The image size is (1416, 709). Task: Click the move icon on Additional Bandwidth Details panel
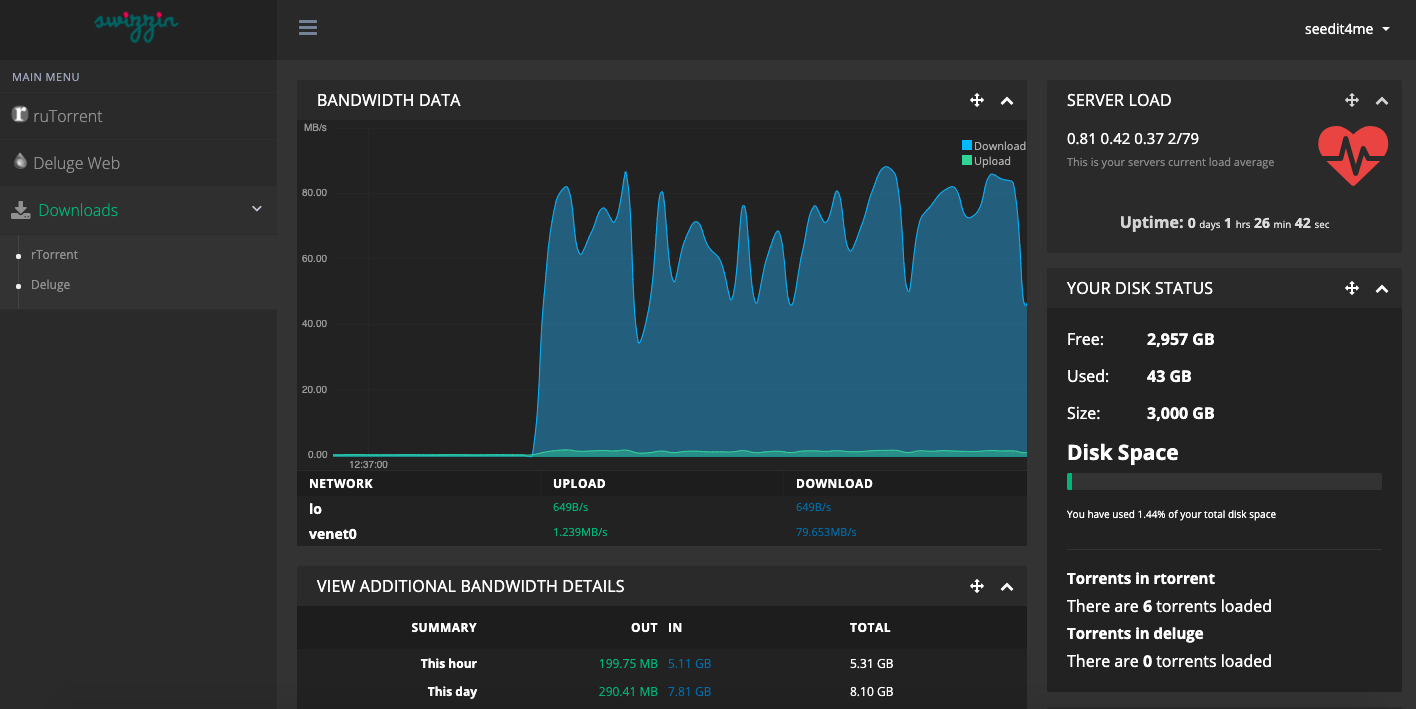[977, 586]
